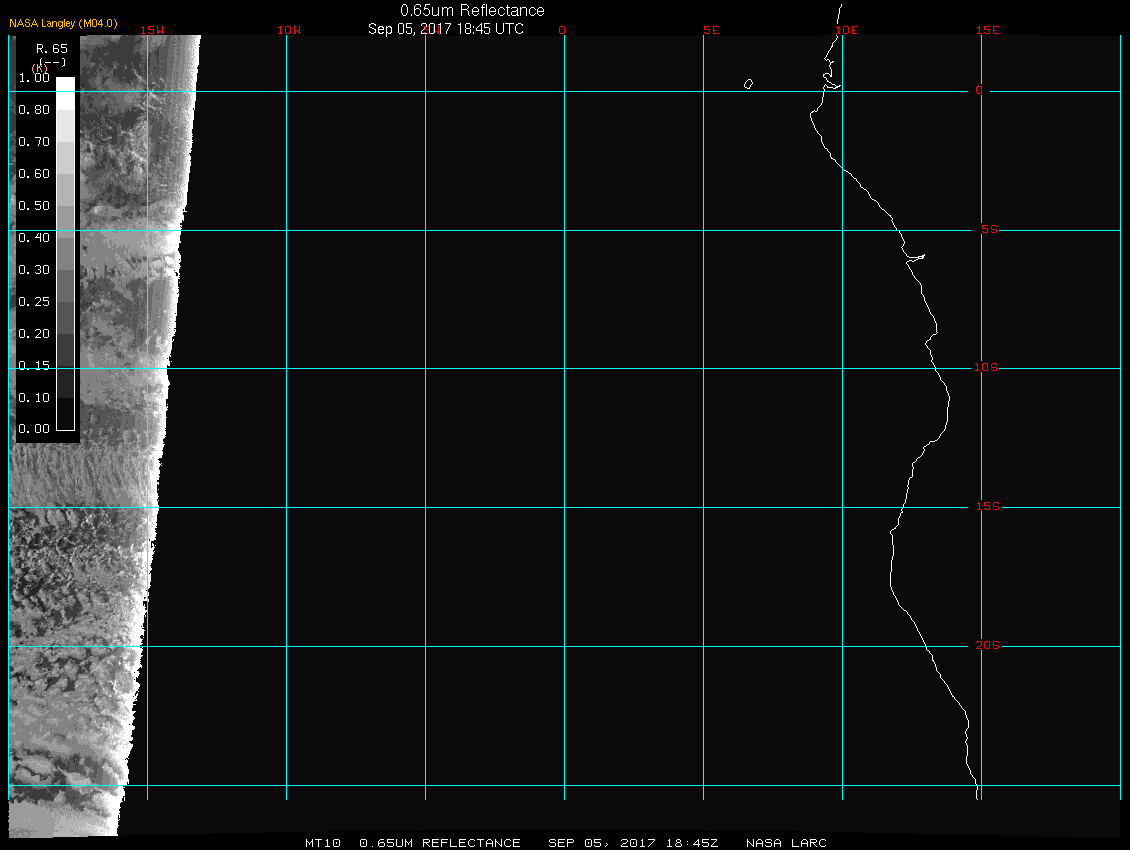Image resolution: width=1130 pixels, height=850 pixels.
Task: Click the 0.70 colorbar value
Action: point(34,141)
